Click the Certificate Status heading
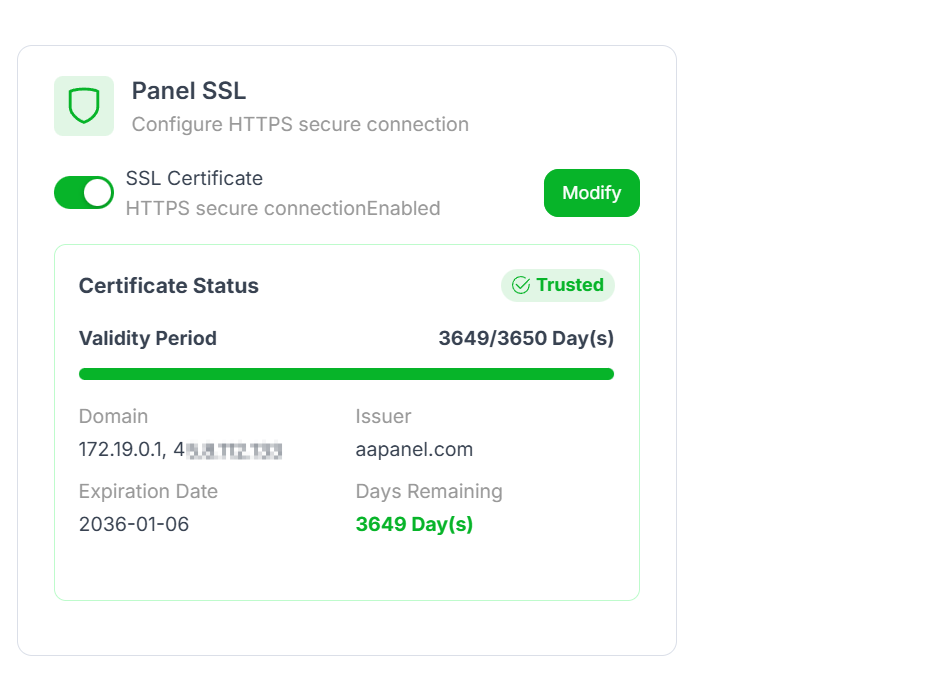 click(x=169, y=286)
